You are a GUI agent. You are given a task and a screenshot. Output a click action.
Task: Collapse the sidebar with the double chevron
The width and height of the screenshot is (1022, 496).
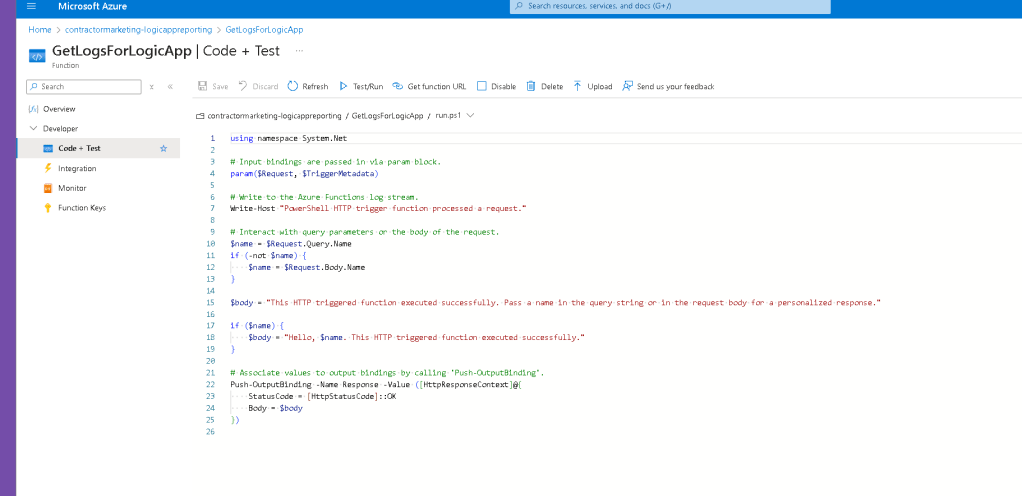(x=170, y=87)
